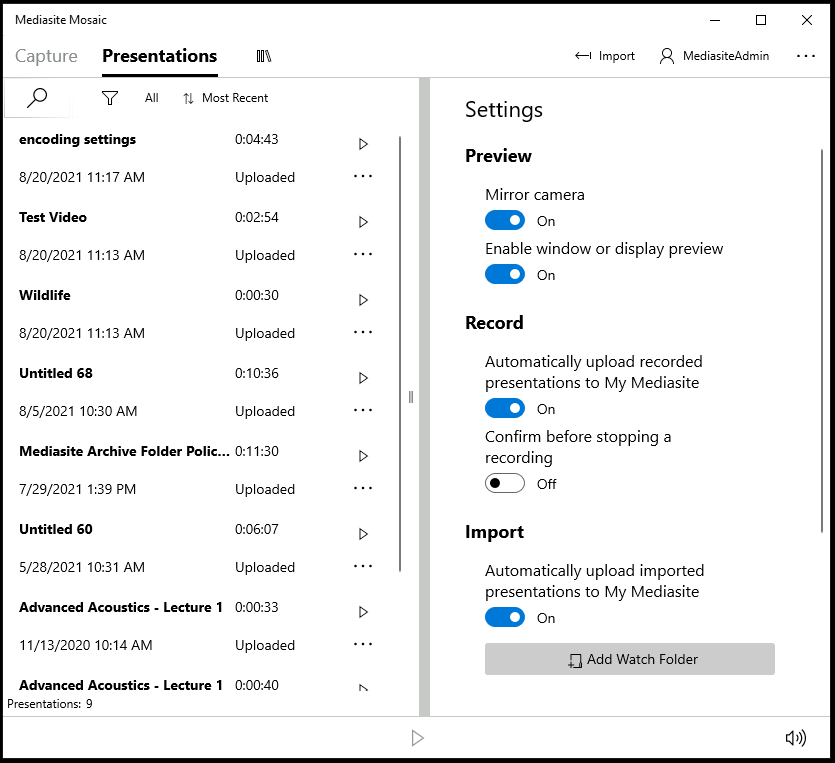
Task: Open the All filter dropdown
Action: pyautogui.click(x=152, y=98)
